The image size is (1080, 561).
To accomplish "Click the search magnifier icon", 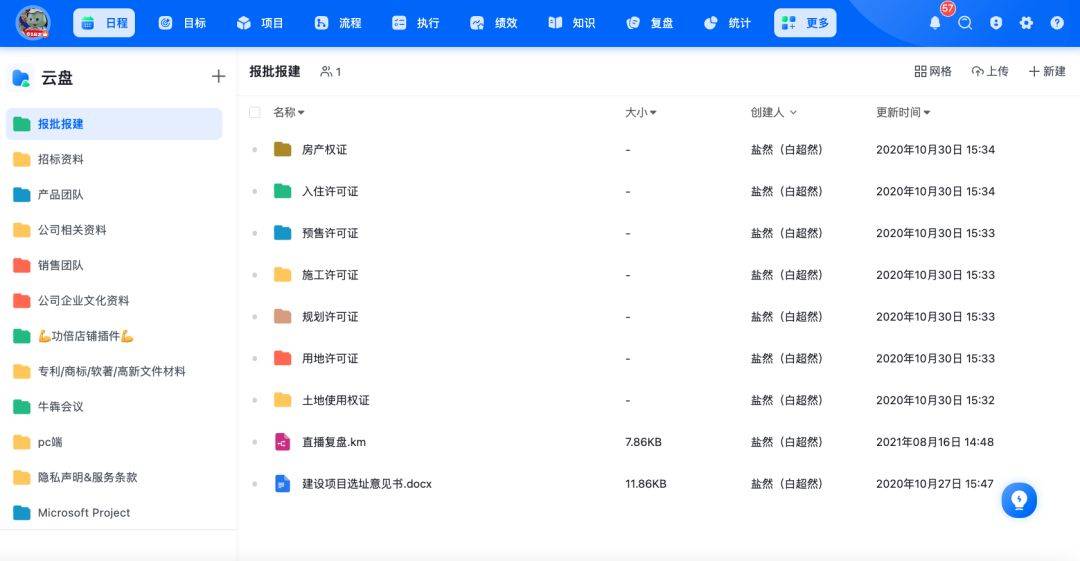I will click(965, 23).
